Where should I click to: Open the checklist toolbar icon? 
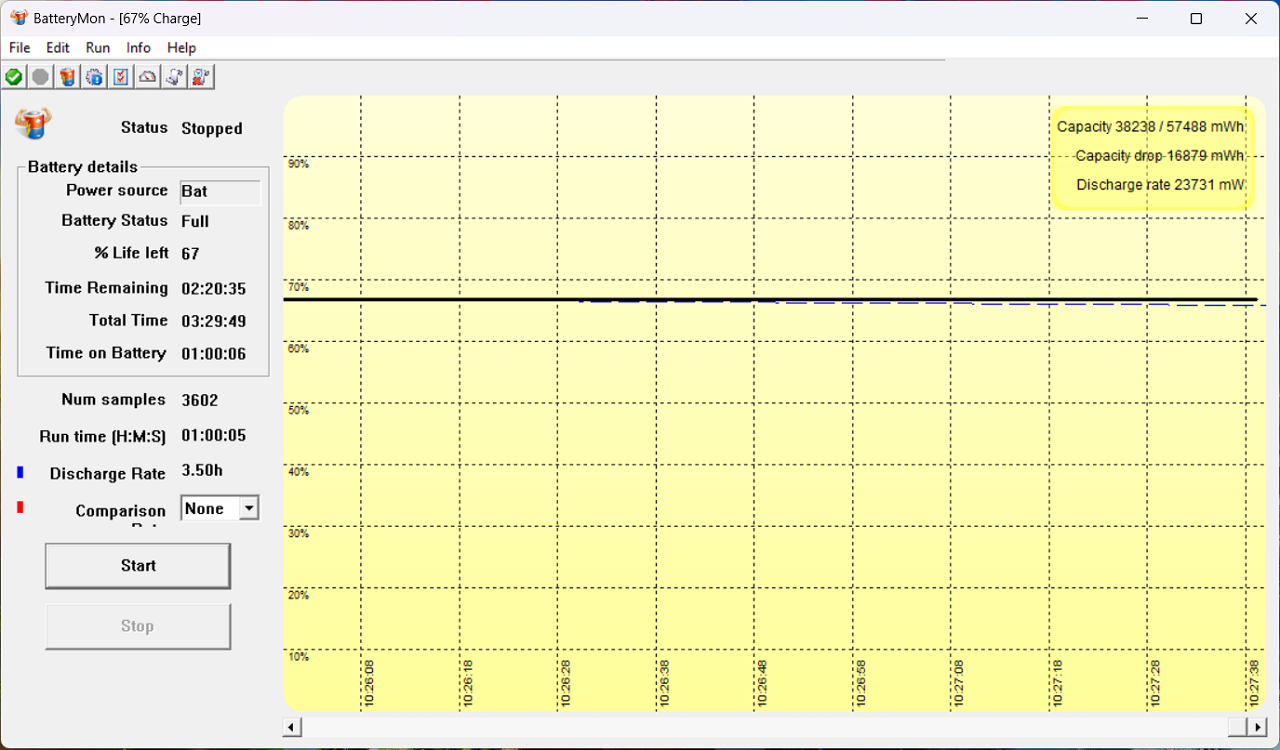point(121,77)
